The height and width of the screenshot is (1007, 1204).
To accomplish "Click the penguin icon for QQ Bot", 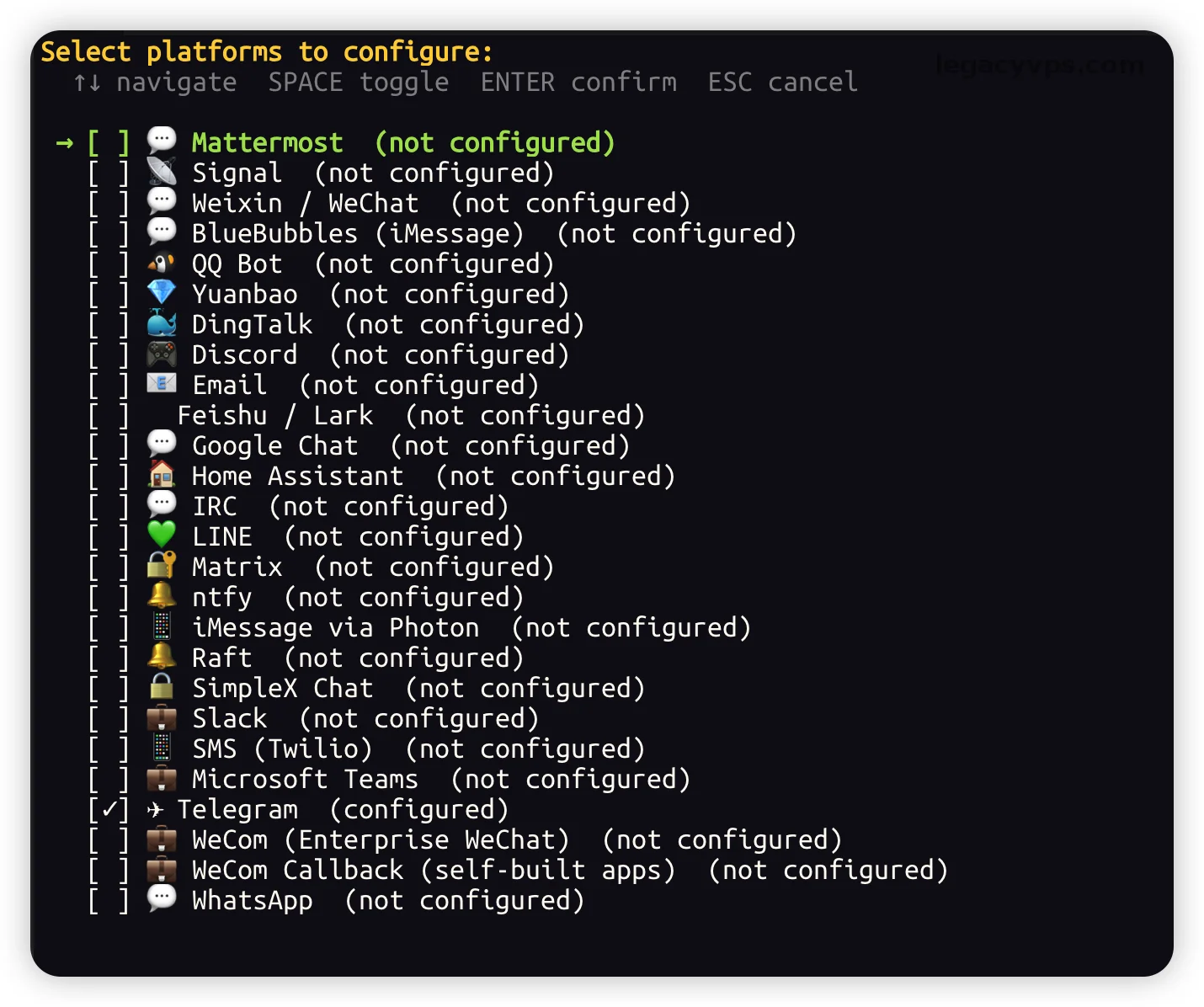I will coord(162,263).
